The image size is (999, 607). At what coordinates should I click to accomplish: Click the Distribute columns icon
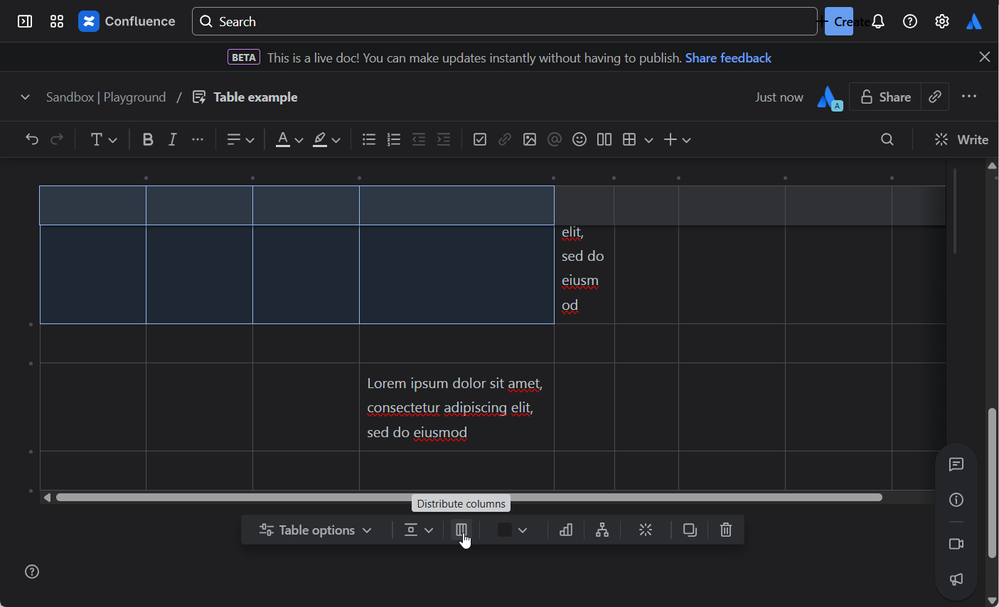[x=461, y=530]
